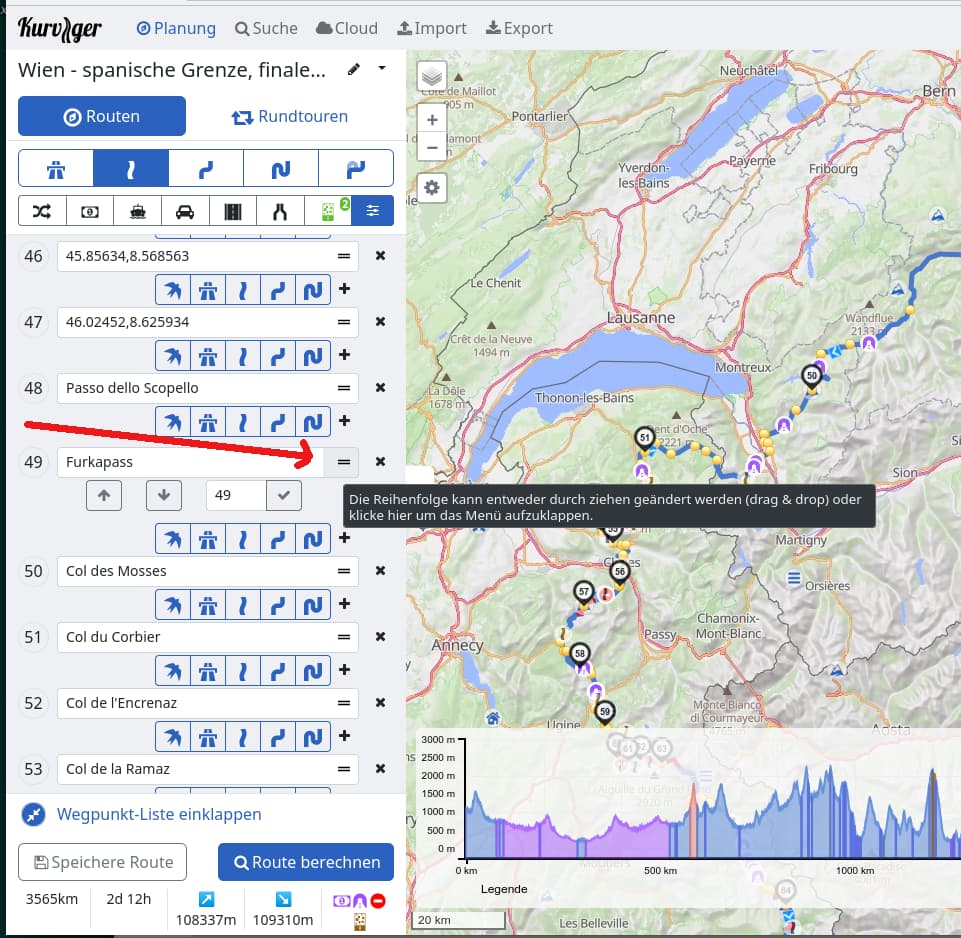Click waypoint 46 coordinates field
The image size is (961, 938).
pyautogui.click(x=193, y=256)
